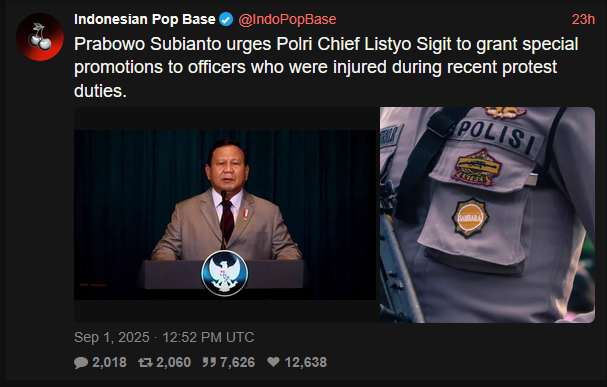
Task: Open the POLISI uniform photo
Action: click(487, 215)
